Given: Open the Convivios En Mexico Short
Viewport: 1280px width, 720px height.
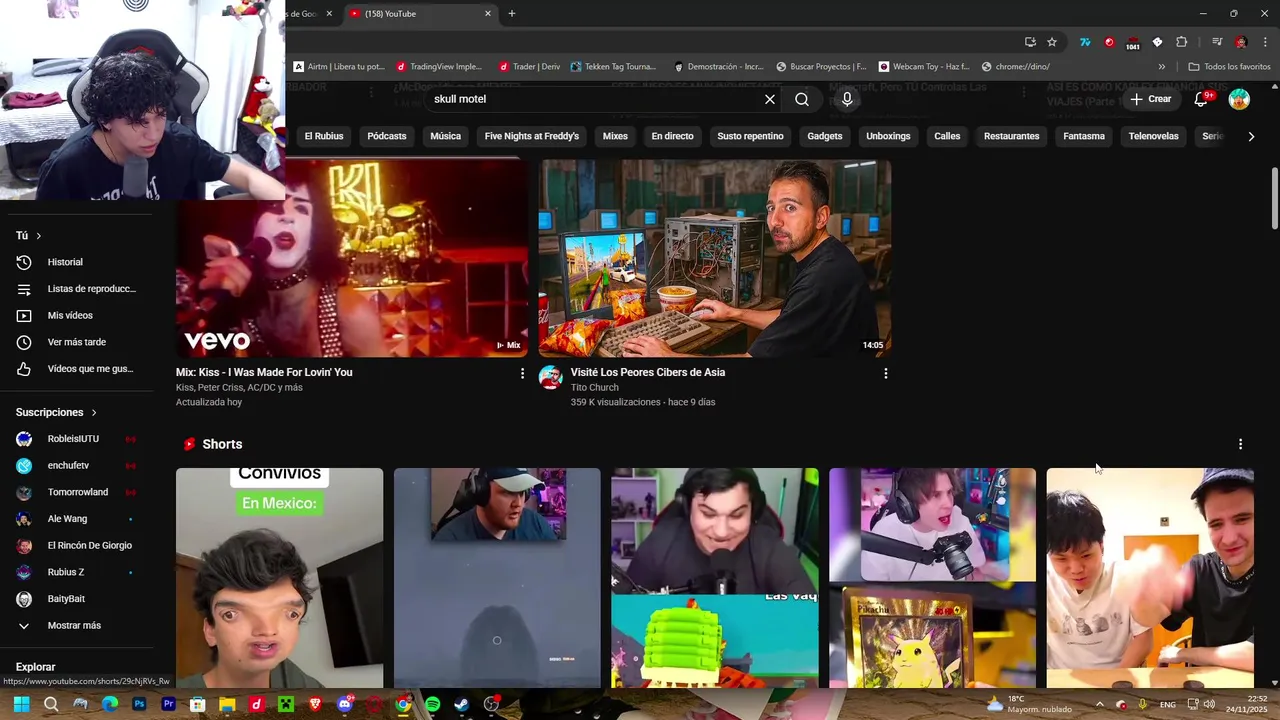Looking at the screenshot, I should [279, 578].
